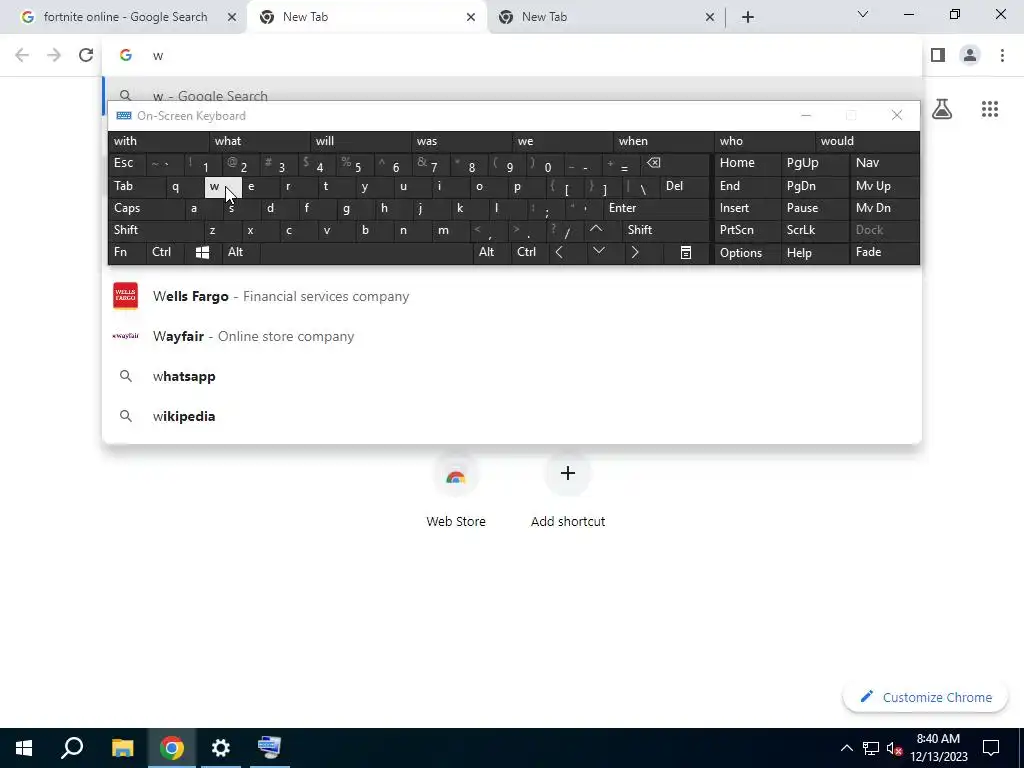The height and width of the screenshot is (768, 1024).
Task: Close the fortnite online tab
Action: click(x=232, y=17)
